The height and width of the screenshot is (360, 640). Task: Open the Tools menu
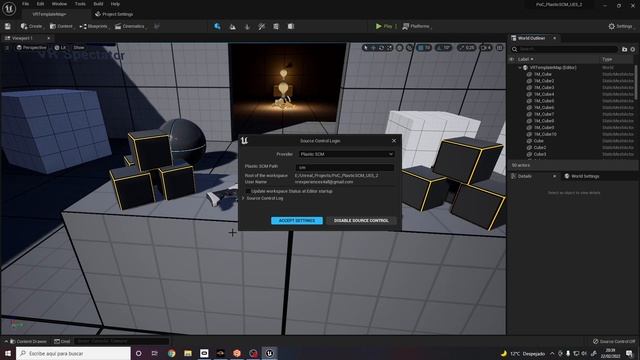(x=80, y=4)
